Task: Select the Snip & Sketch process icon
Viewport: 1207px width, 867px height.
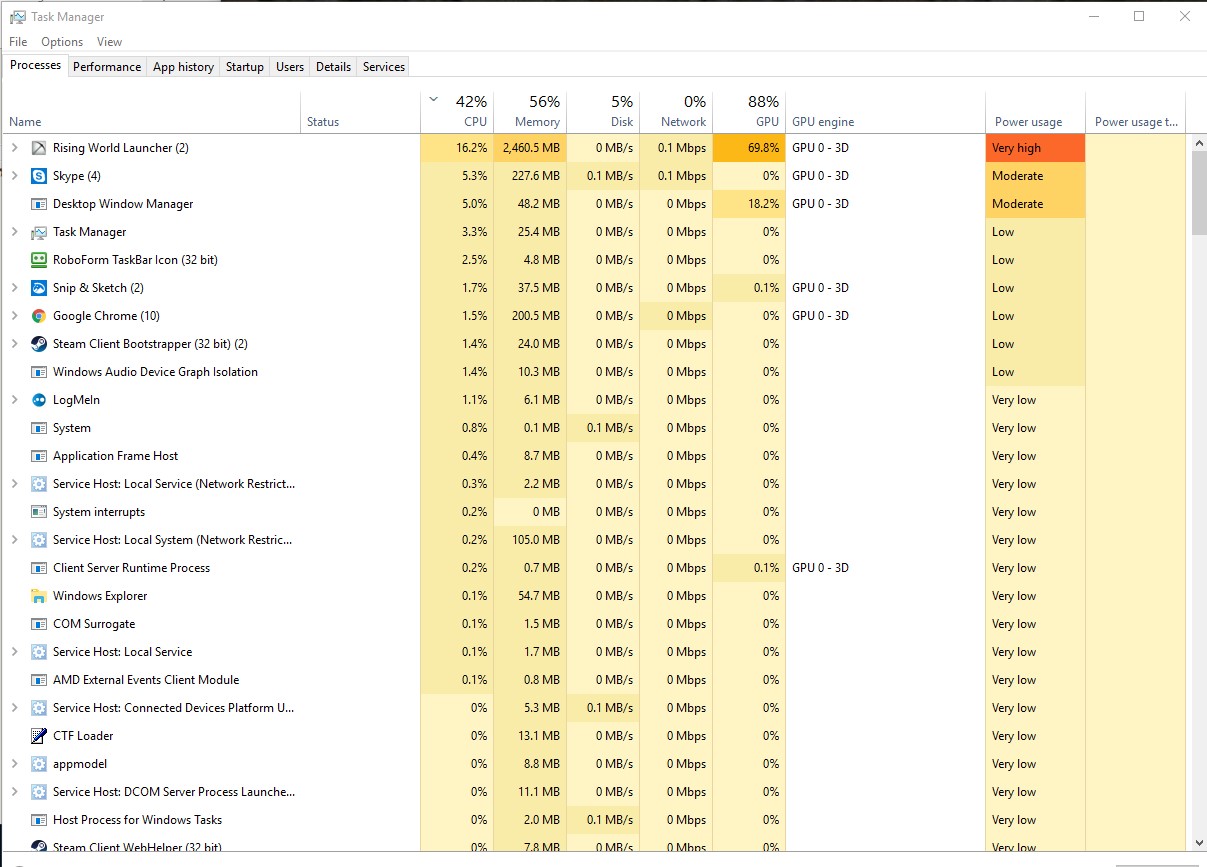Action: click(x=38, y=288)
